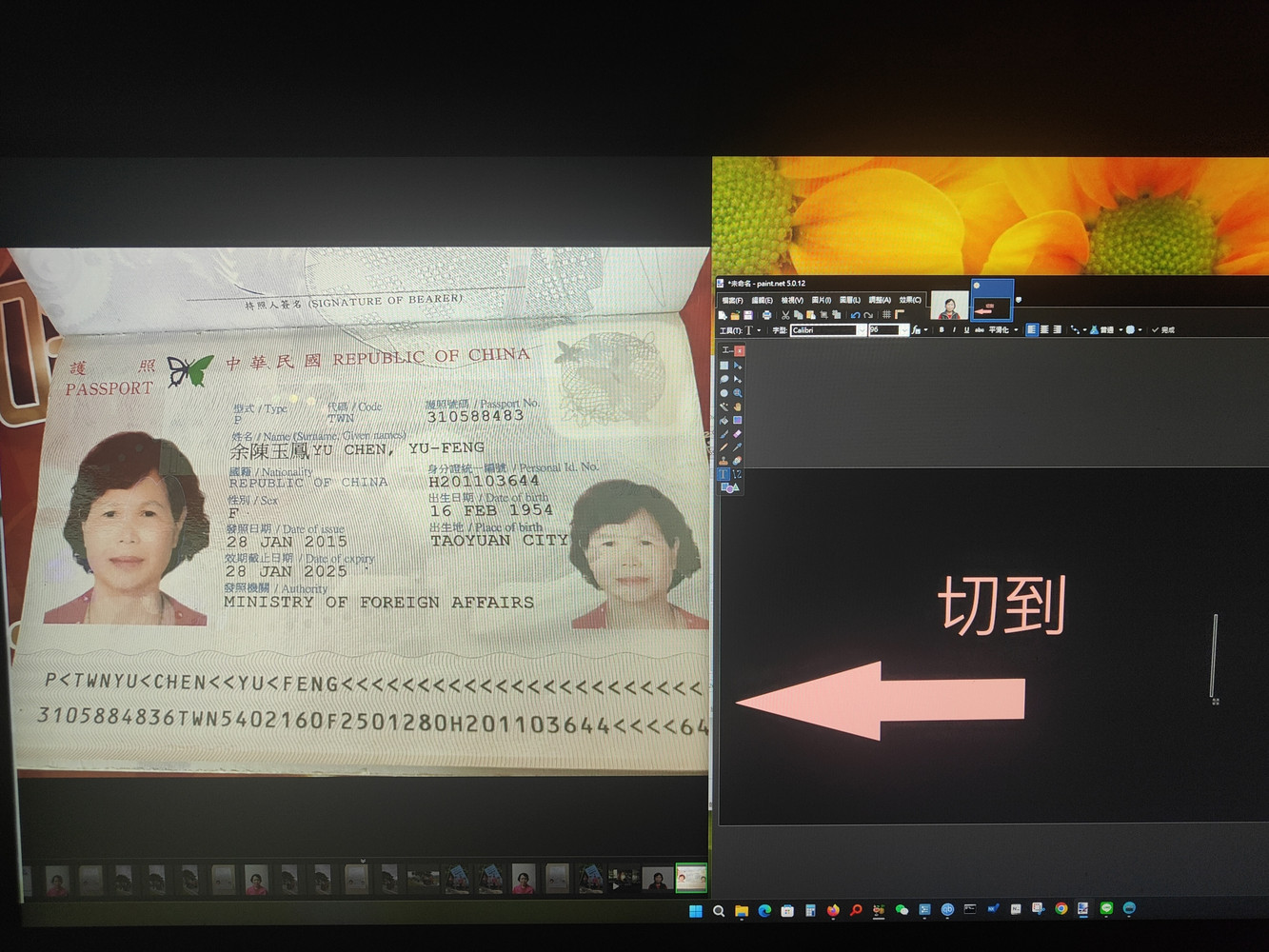Select the highlighted last thumbnail in filmstrip
The height and width of the screenshot is (952, 1269).
[691, 879]
